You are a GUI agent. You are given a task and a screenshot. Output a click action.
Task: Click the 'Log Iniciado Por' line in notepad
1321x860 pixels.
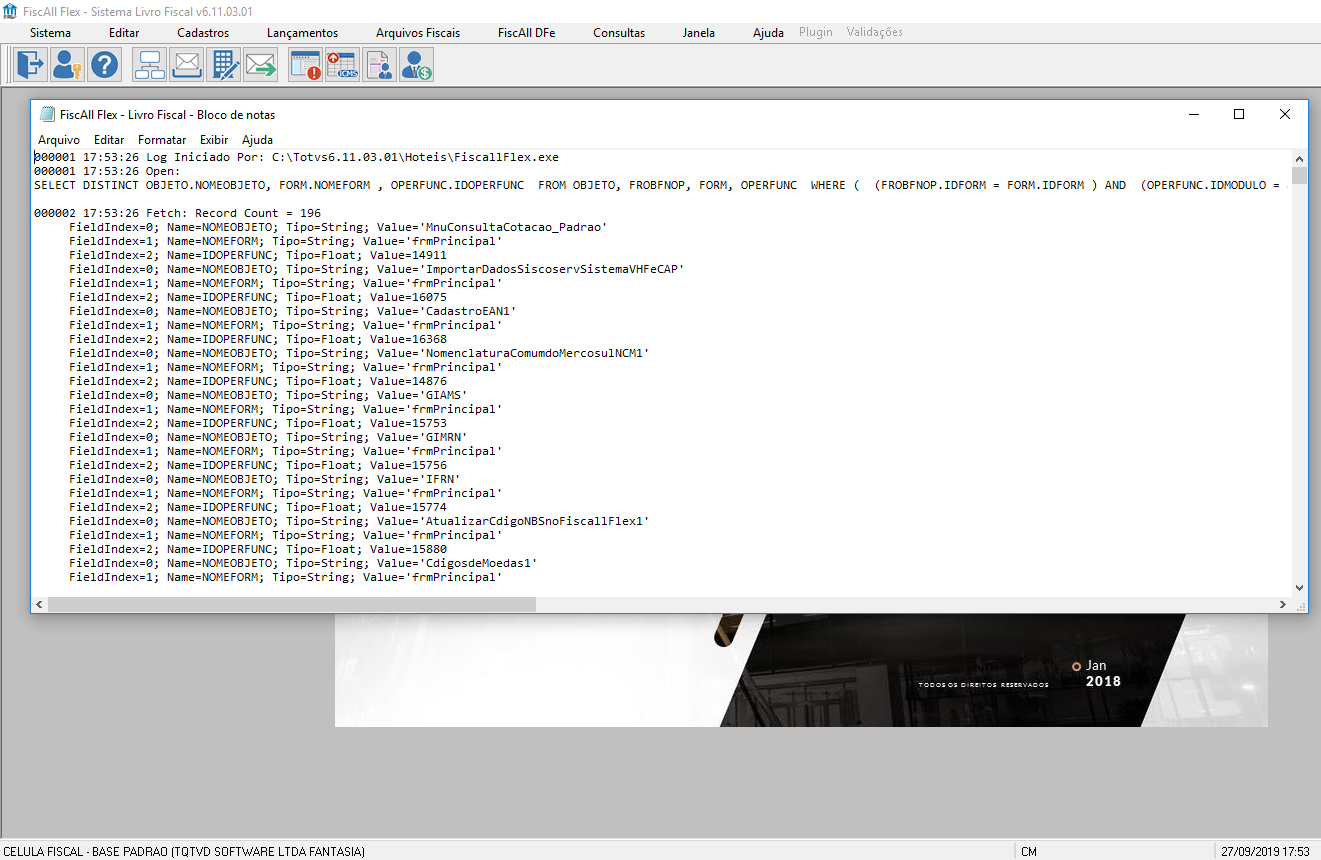(296, 157)
